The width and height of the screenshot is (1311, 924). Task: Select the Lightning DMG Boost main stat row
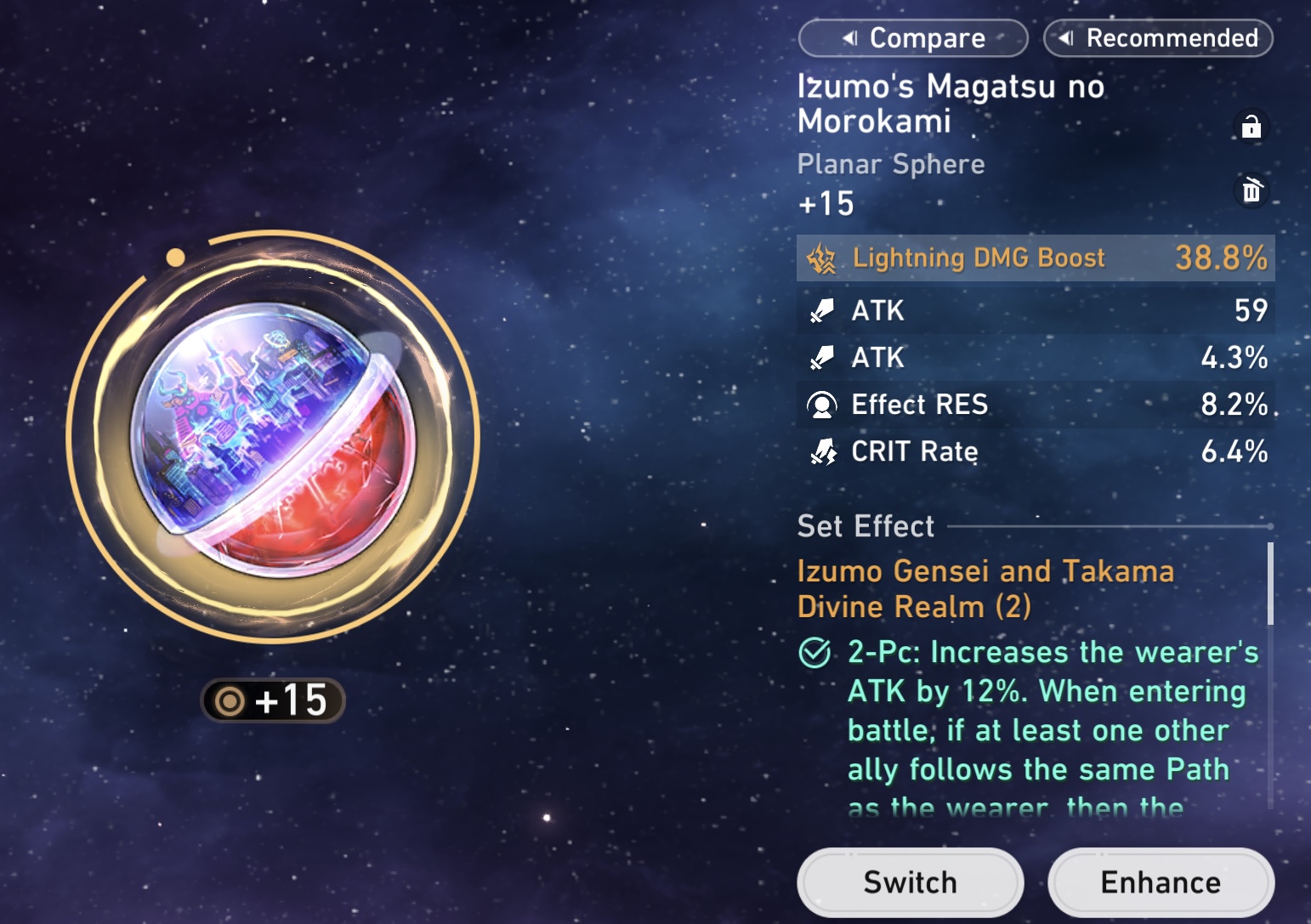1036,258
